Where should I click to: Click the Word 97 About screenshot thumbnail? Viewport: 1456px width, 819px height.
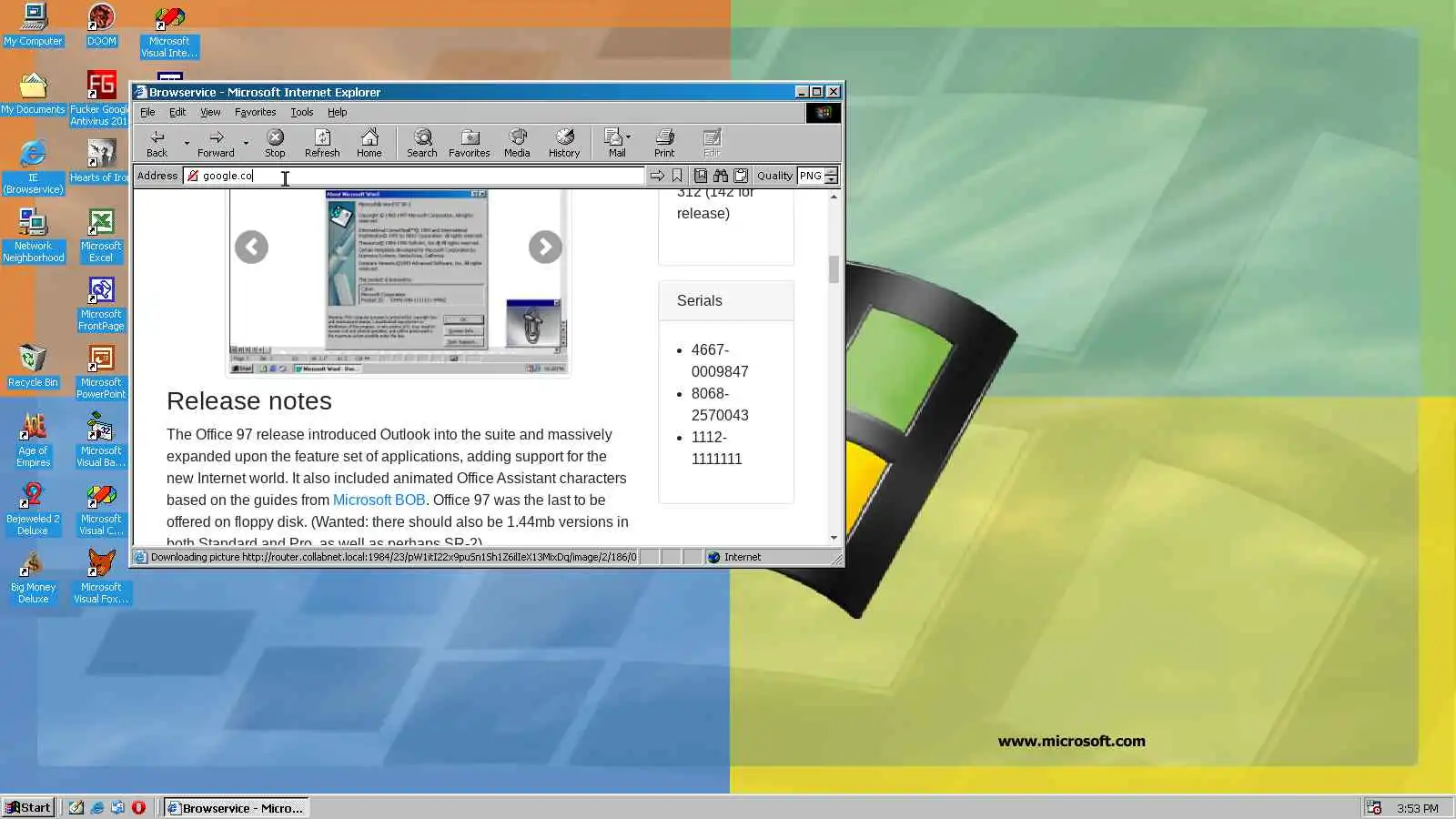[x=399, y=281]
